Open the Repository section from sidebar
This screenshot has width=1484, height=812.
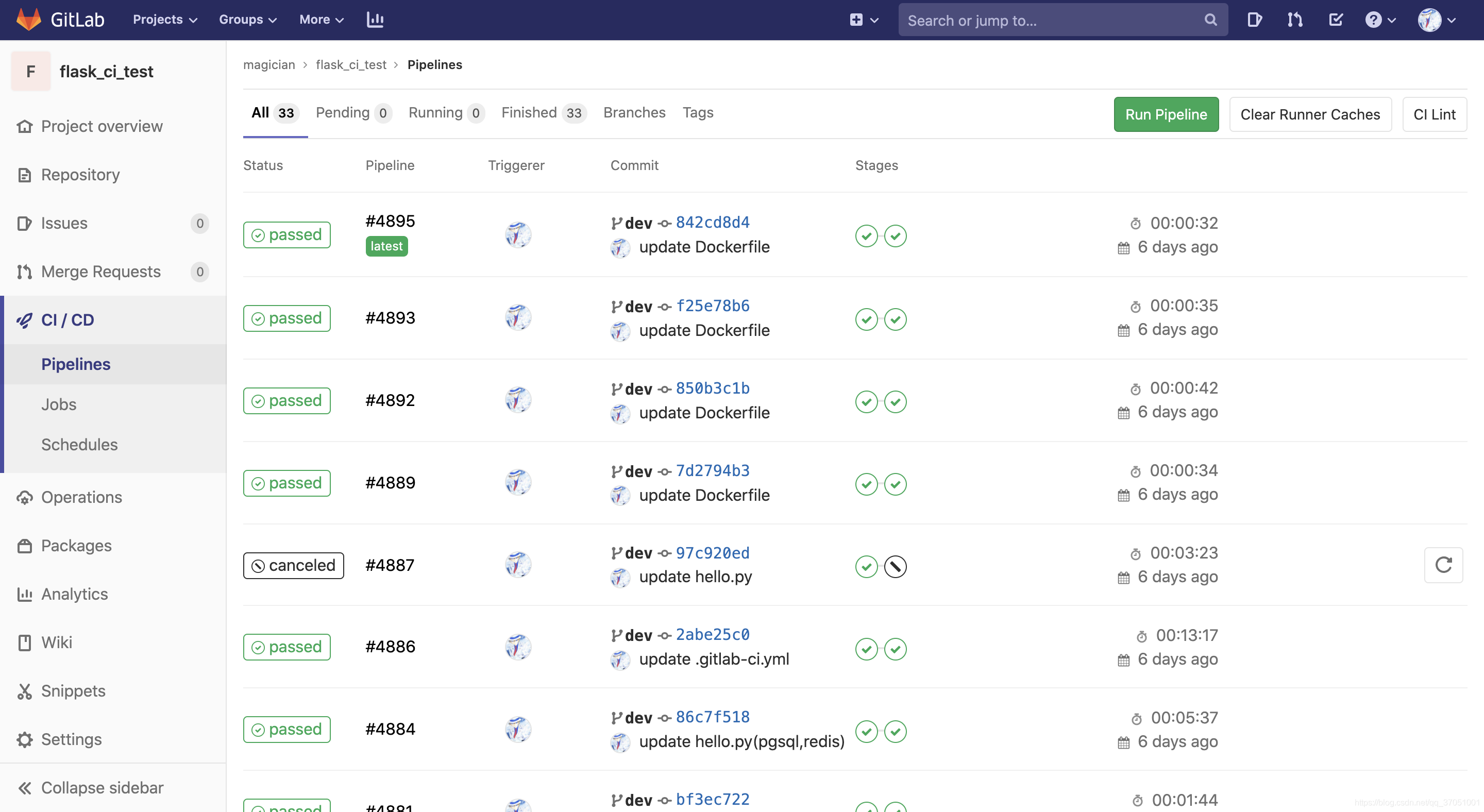coord(80,175)
